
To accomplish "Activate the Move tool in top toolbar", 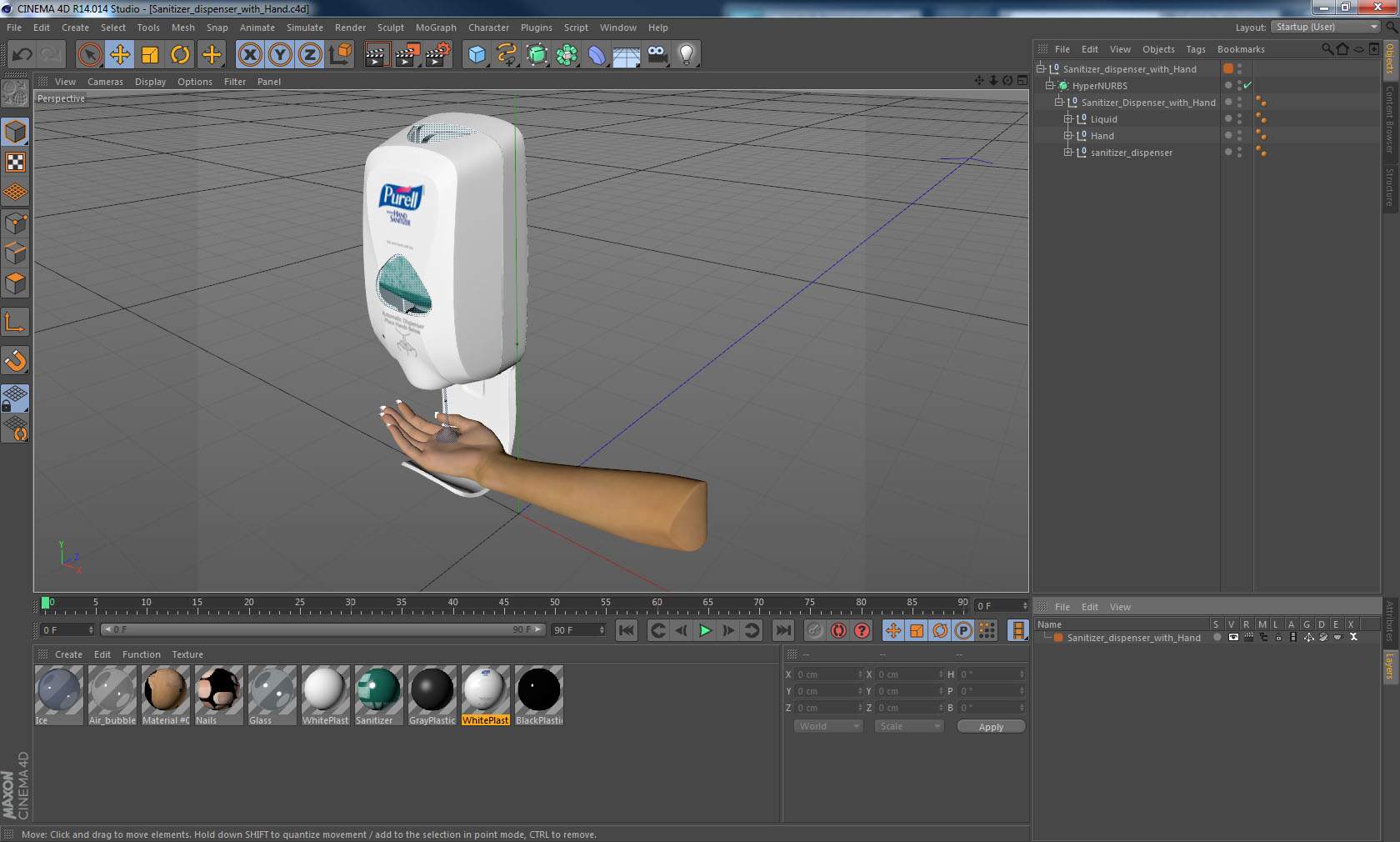I will (120, 55).
